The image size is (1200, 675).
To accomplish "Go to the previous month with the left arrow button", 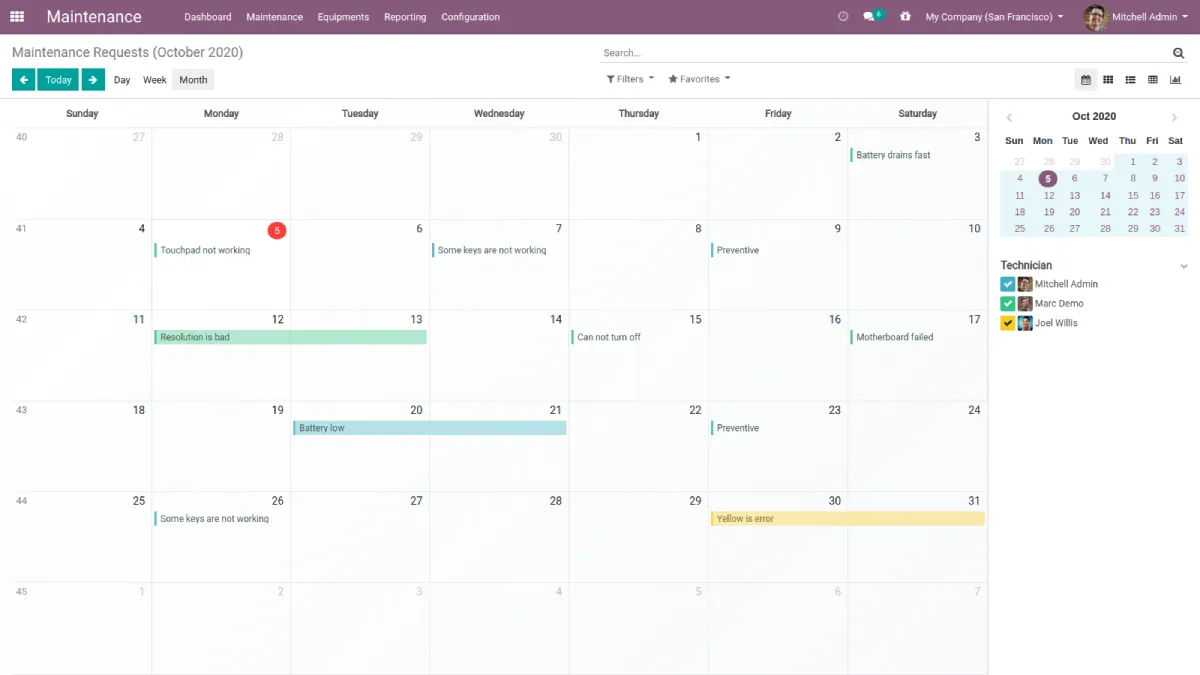I will 23,80.
